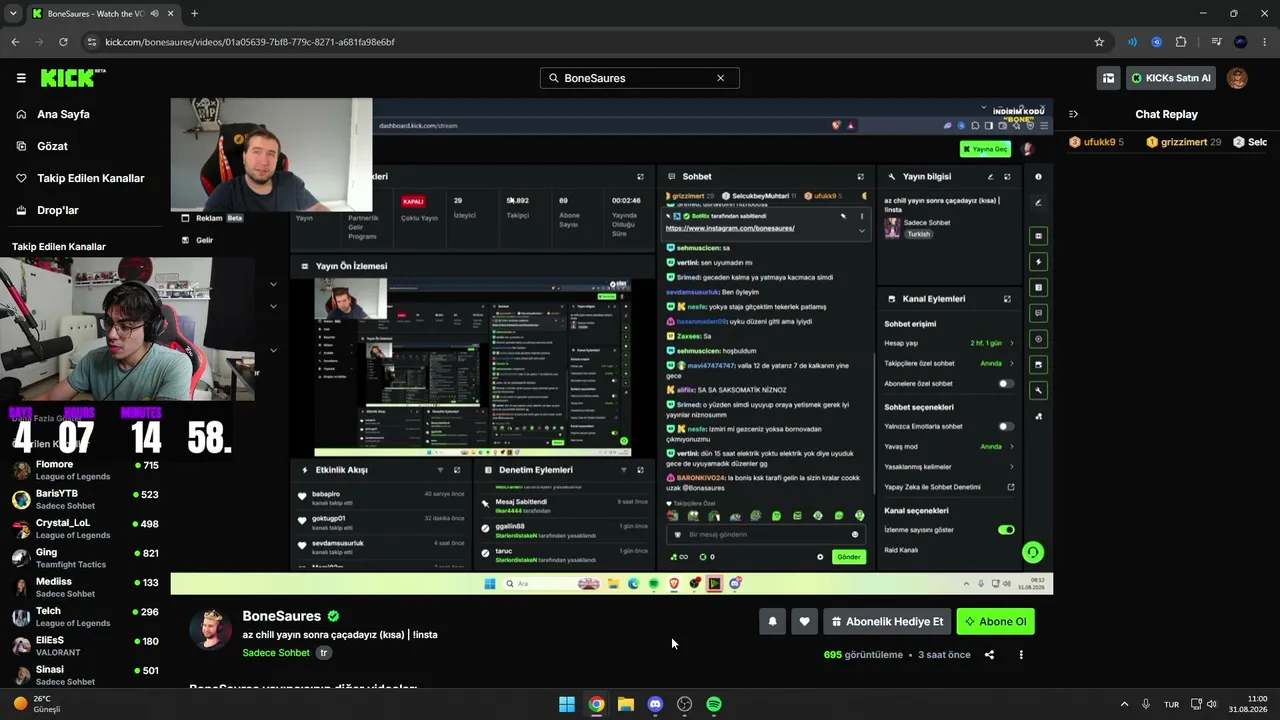
Task: Open the Chrome tab search dropdown
Action: click(15, 14)
